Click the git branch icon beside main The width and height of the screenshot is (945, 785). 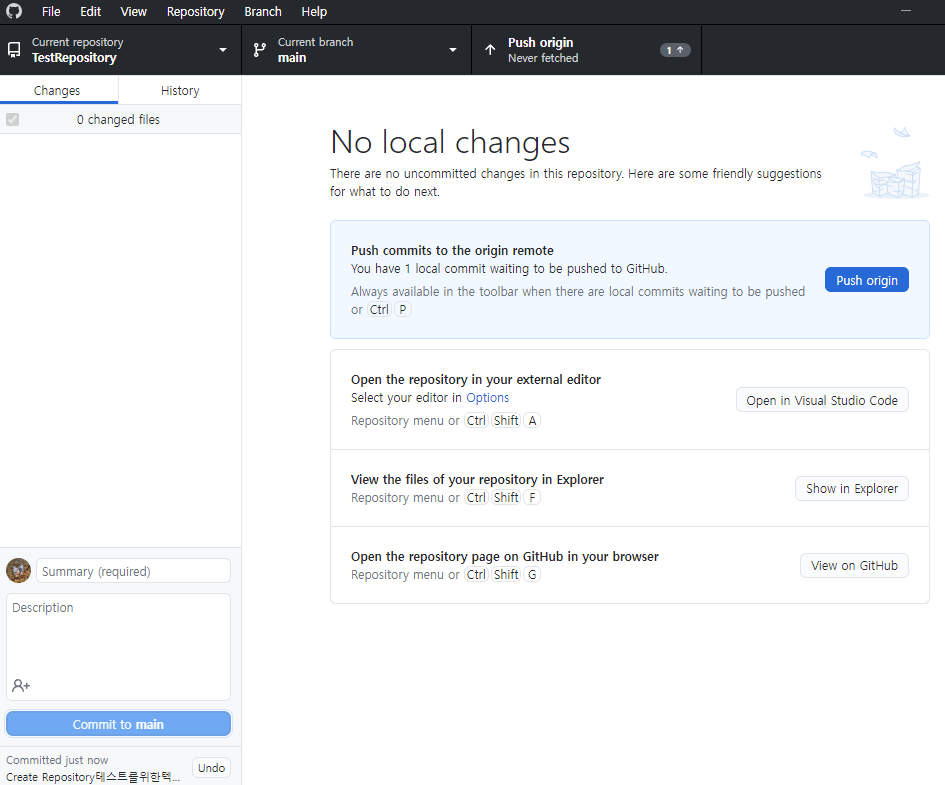260,50
